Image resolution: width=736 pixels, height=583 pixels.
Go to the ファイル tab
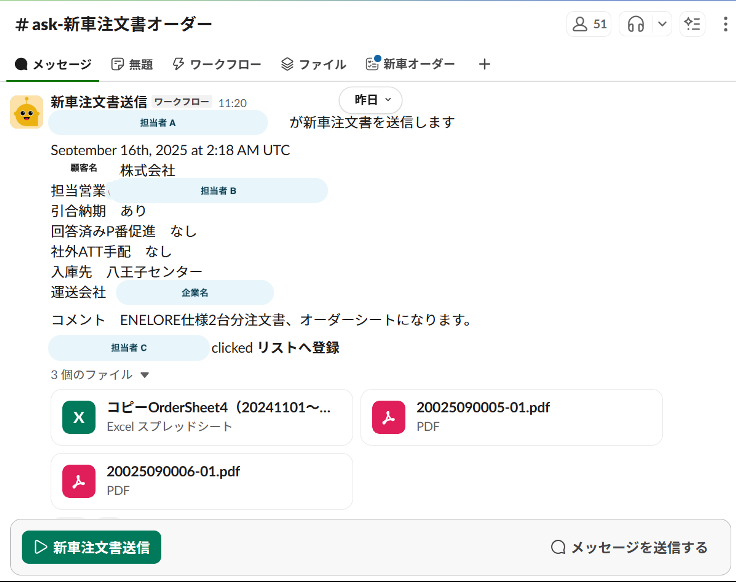coord(313,64)
